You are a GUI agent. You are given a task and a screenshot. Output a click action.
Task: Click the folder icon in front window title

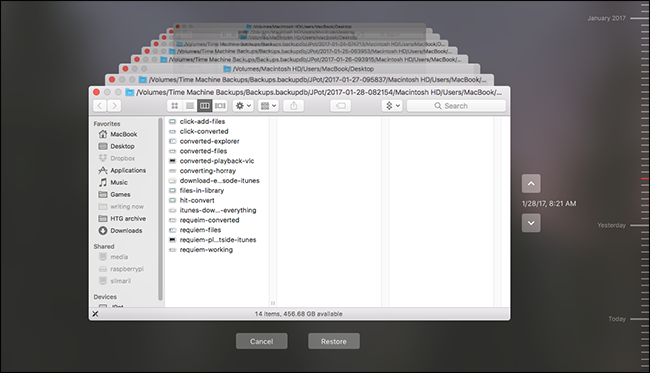click(x=130, y=92)
